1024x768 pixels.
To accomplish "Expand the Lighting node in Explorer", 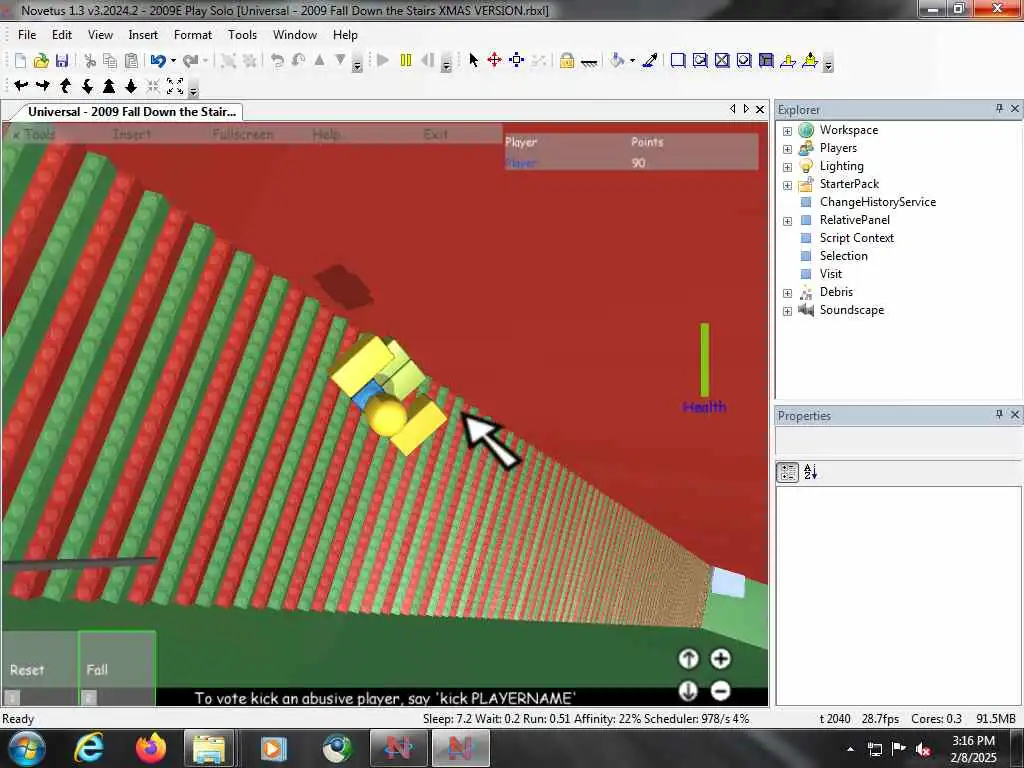I will (788, 167).
